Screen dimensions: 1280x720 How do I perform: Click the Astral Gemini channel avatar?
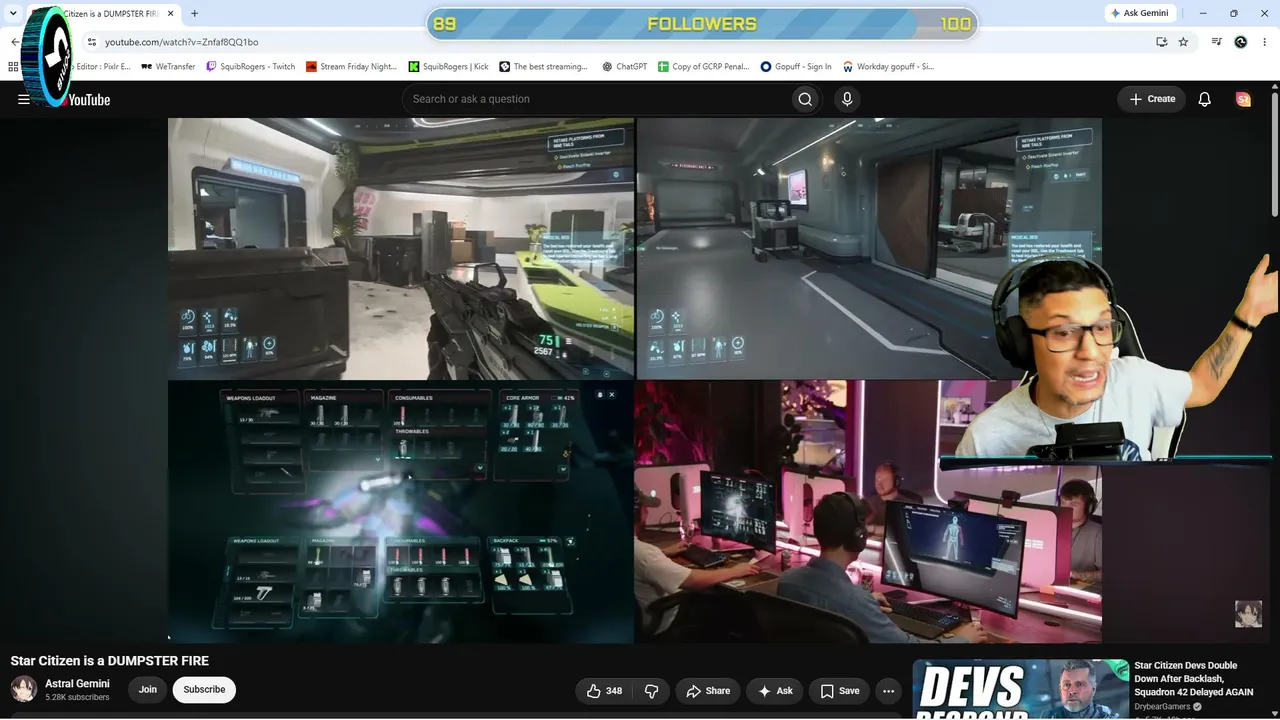click(24, 689)
